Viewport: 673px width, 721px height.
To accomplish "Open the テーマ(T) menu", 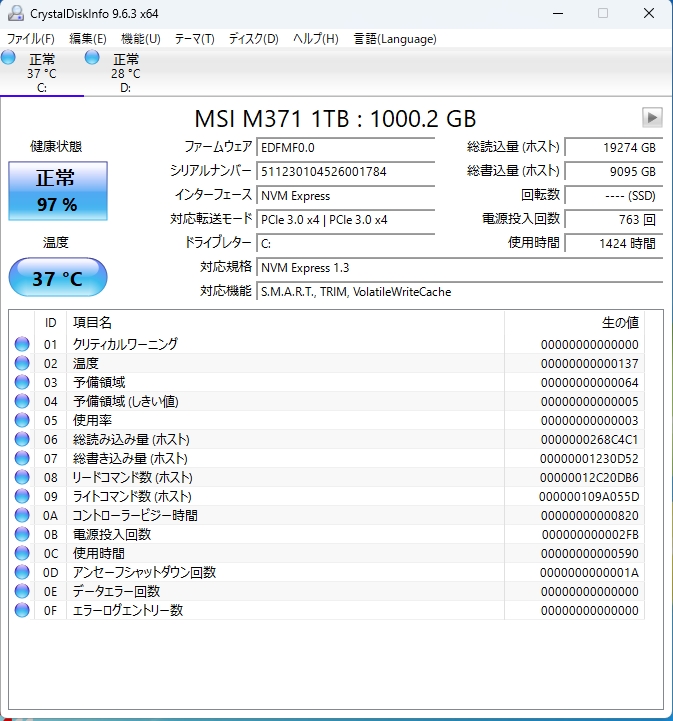I will click(194, 39).
